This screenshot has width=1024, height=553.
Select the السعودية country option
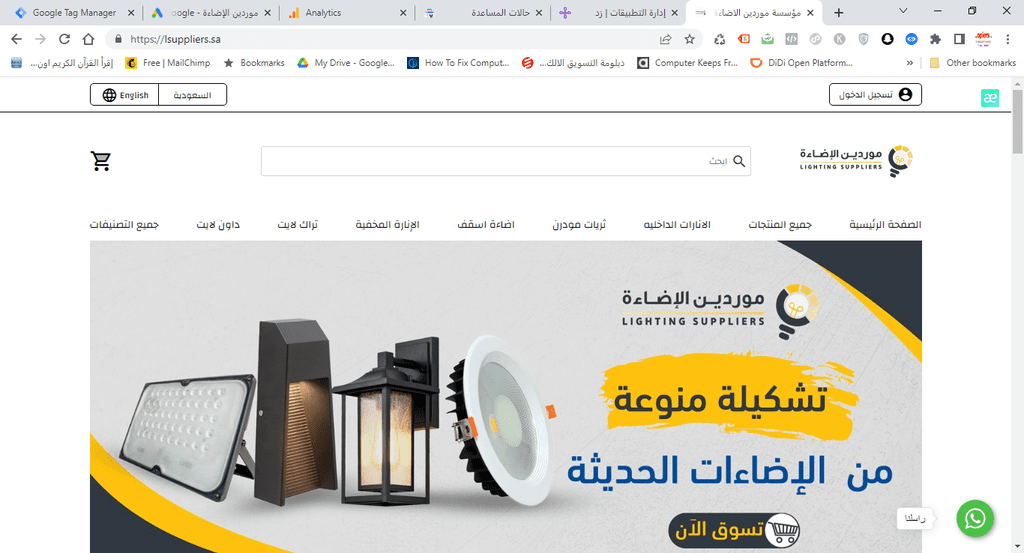coord(193,95)
